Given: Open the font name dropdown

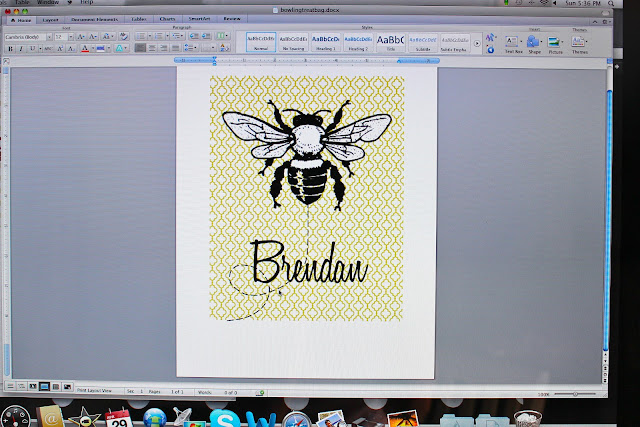Looking at the screenshot, I should (49, 37).
